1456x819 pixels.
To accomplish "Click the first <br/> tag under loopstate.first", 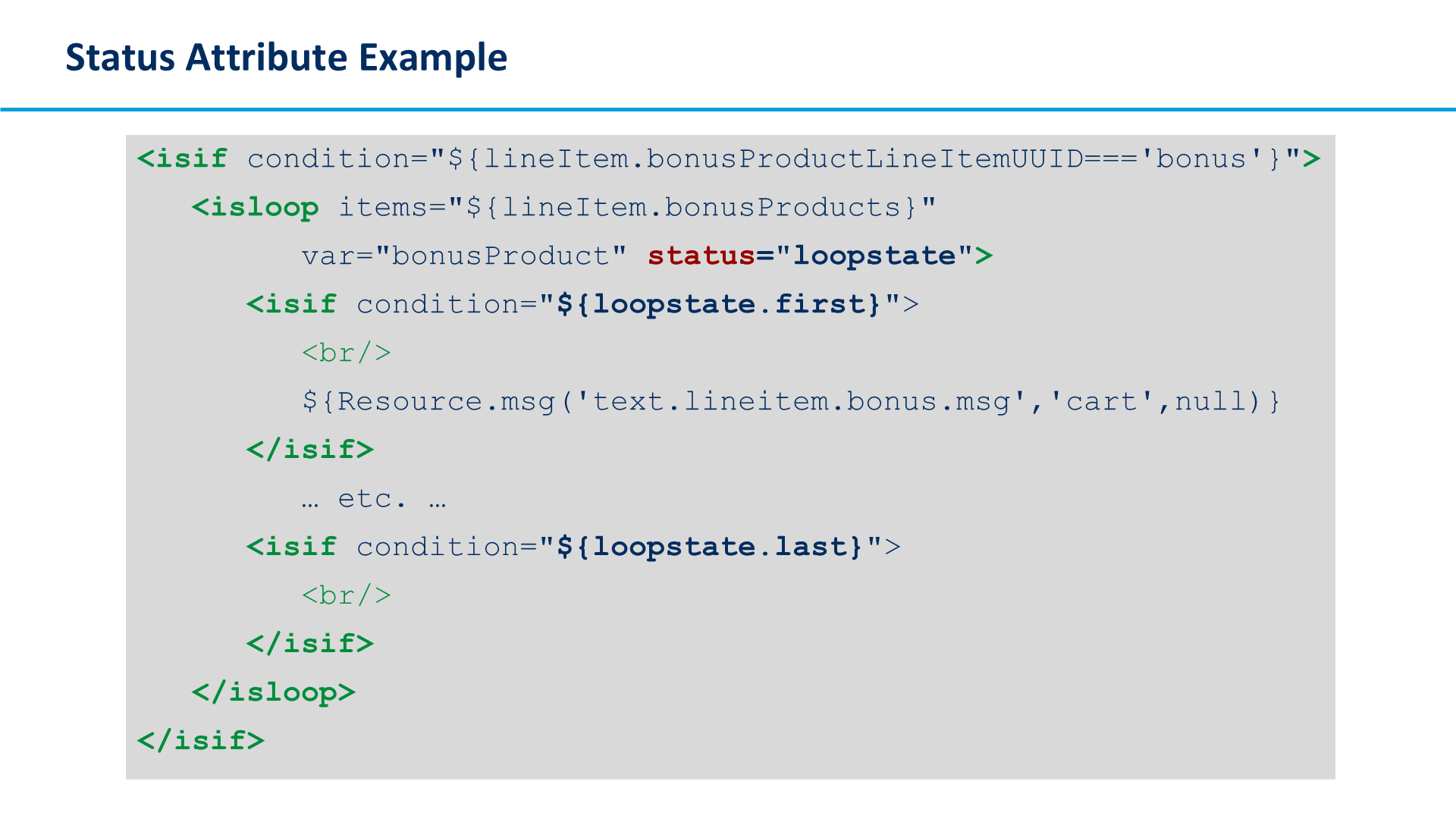I will tap(347, 353).
